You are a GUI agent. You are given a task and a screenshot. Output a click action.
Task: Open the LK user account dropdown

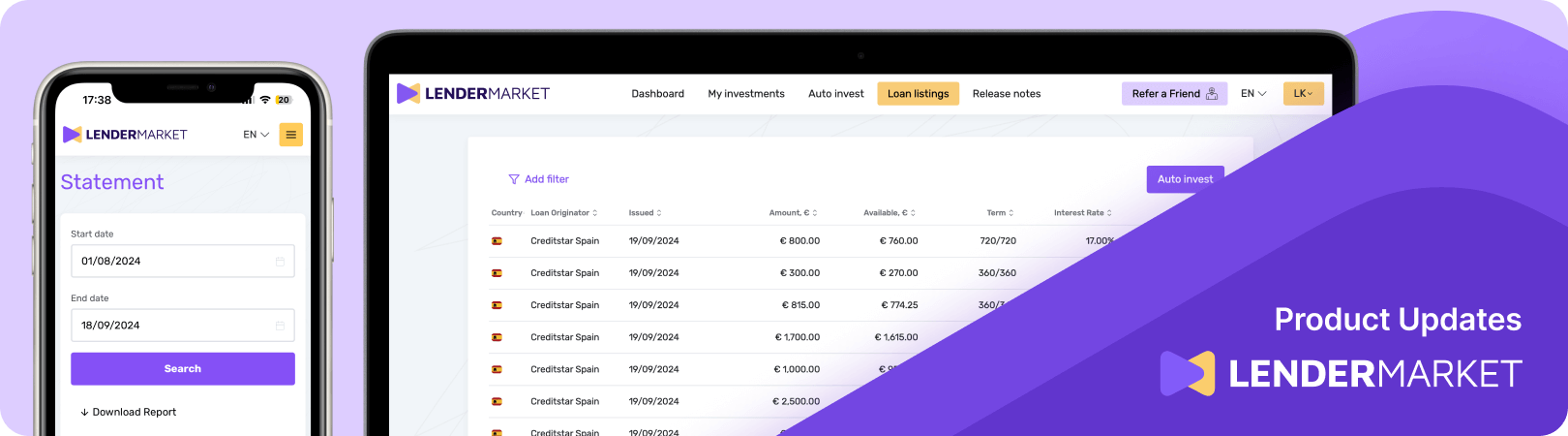pos(1303,94)
